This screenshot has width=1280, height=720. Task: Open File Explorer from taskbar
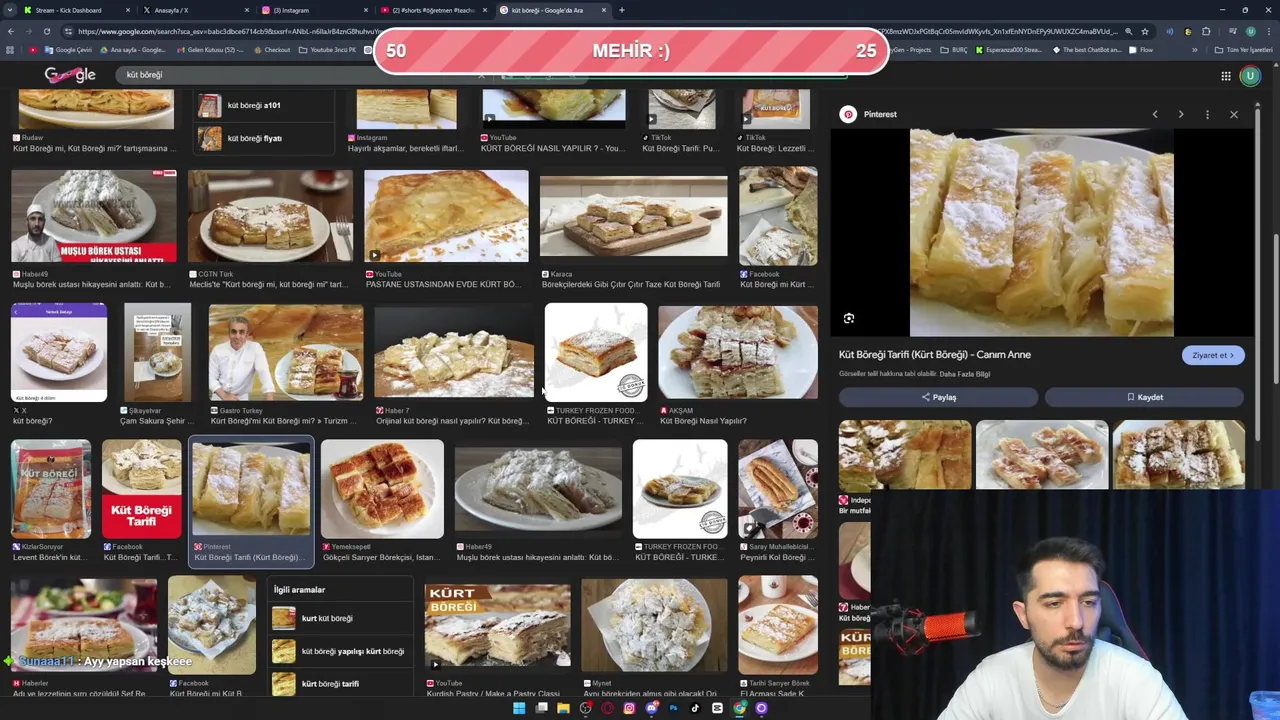click(563, 708)
